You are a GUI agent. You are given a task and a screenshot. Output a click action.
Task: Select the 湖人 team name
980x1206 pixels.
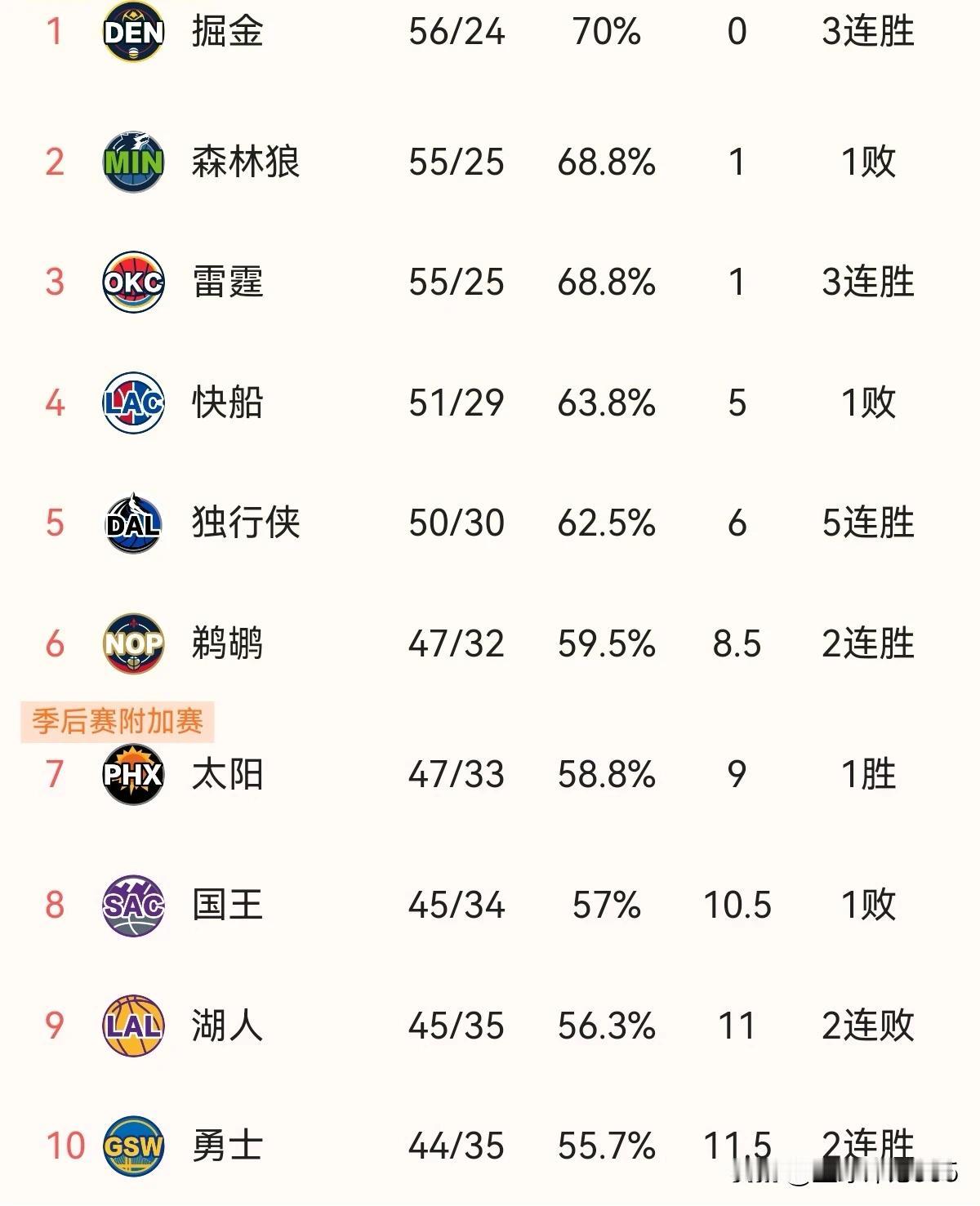point(228,1026)
